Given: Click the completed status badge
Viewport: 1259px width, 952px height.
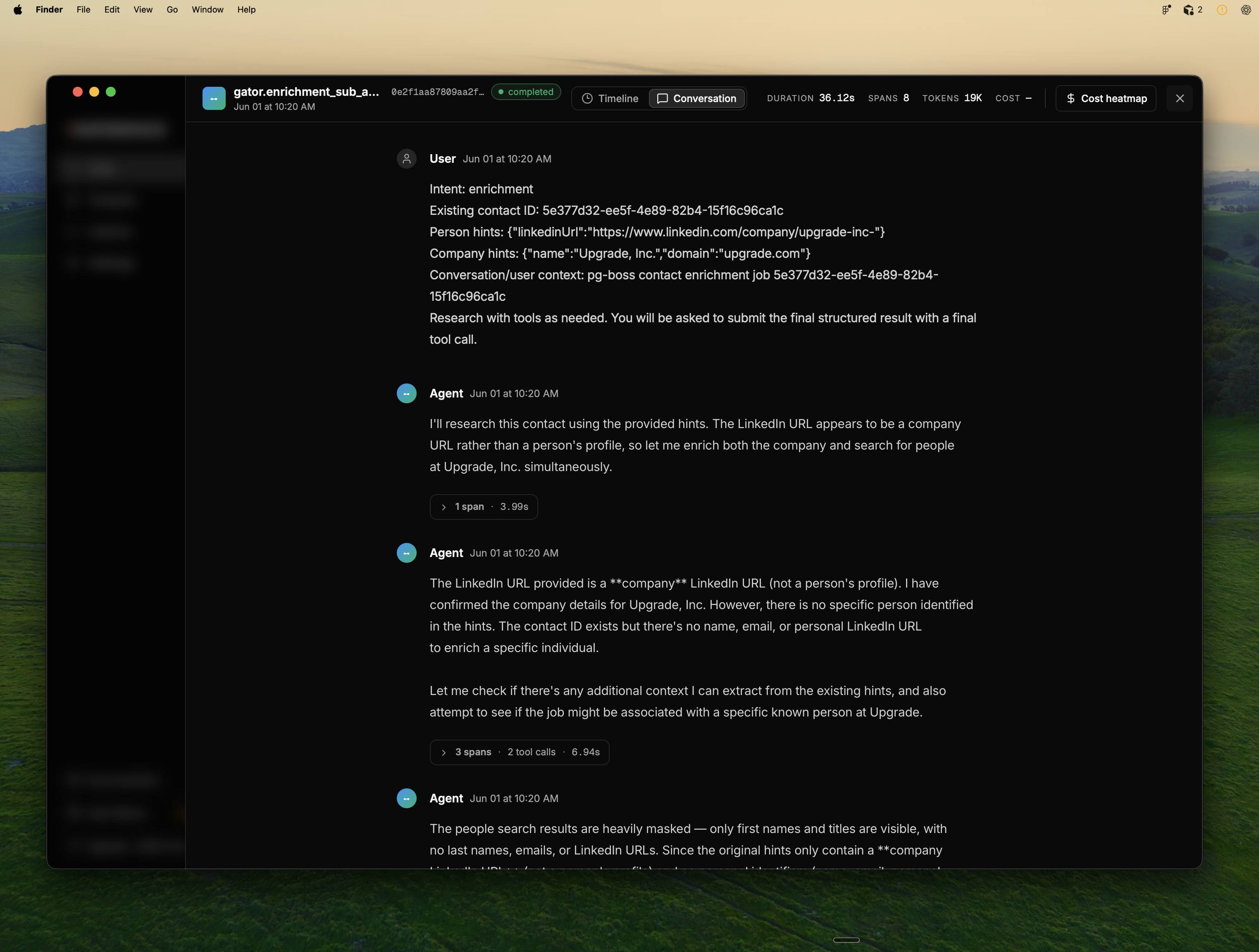Looking at the screenshot, I should (x=526, y=92).
